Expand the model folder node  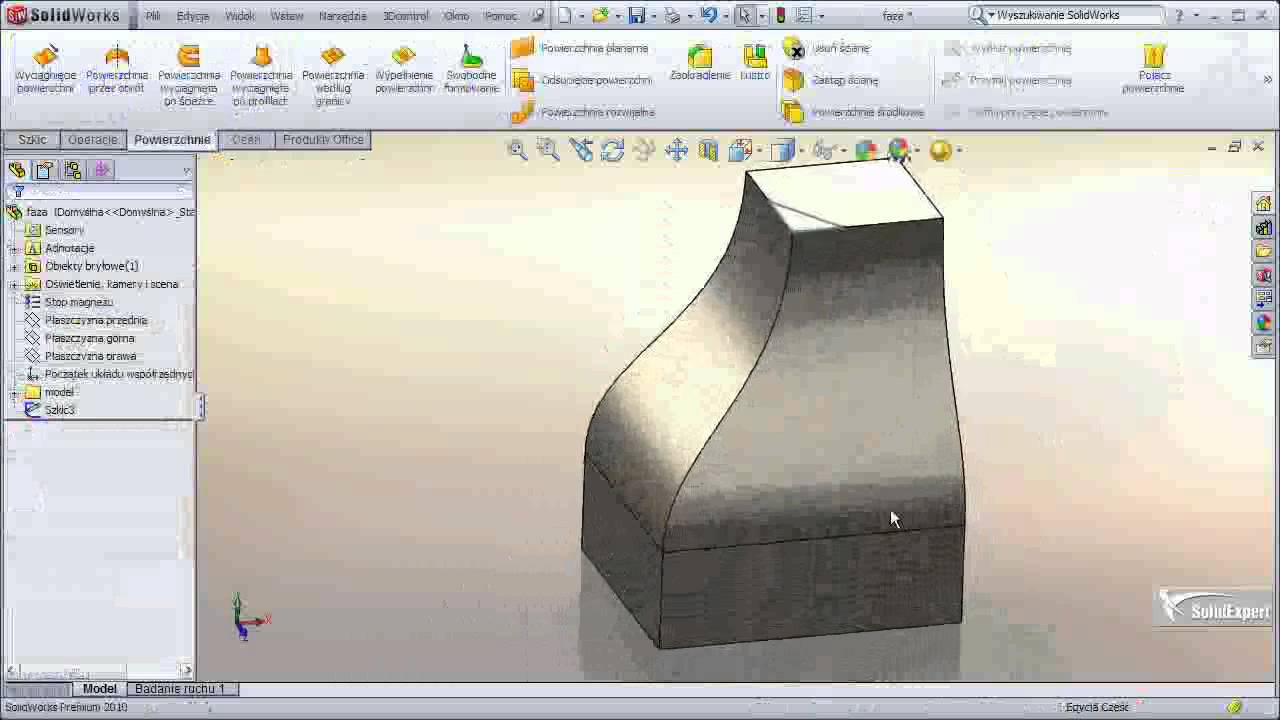coord(14,392)
